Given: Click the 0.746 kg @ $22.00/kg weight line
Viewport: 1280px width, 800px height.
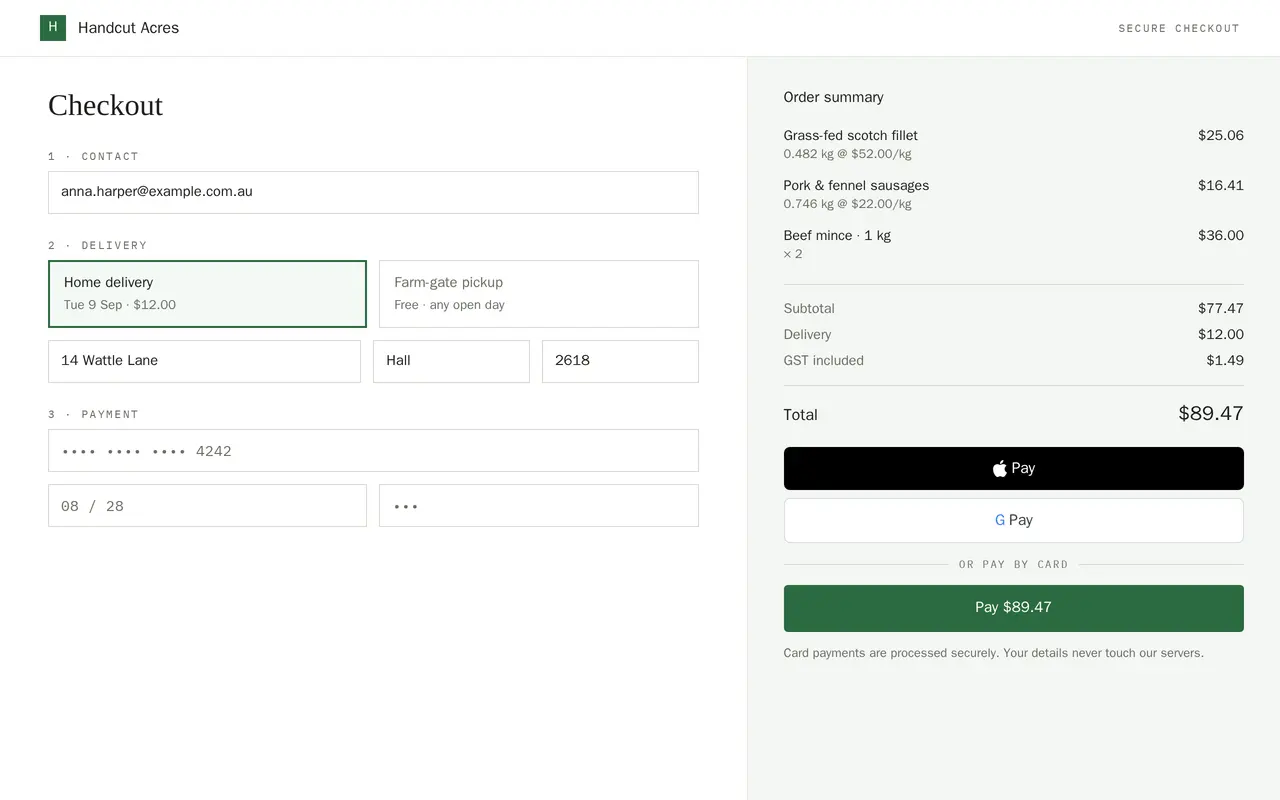Looking at the screenshot, I should [x=847, y=204].
